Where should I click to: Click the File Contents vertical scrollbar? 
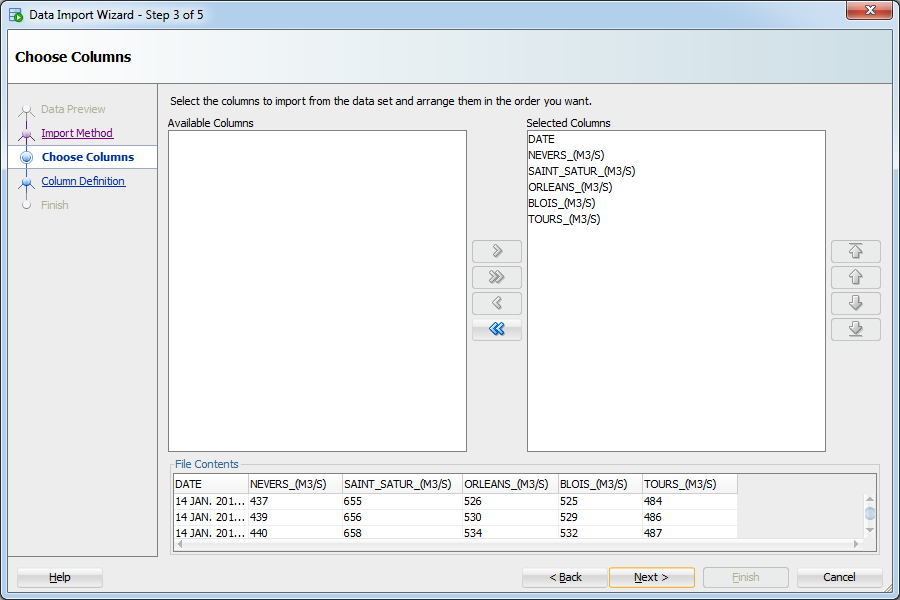(x=870, y=514)
